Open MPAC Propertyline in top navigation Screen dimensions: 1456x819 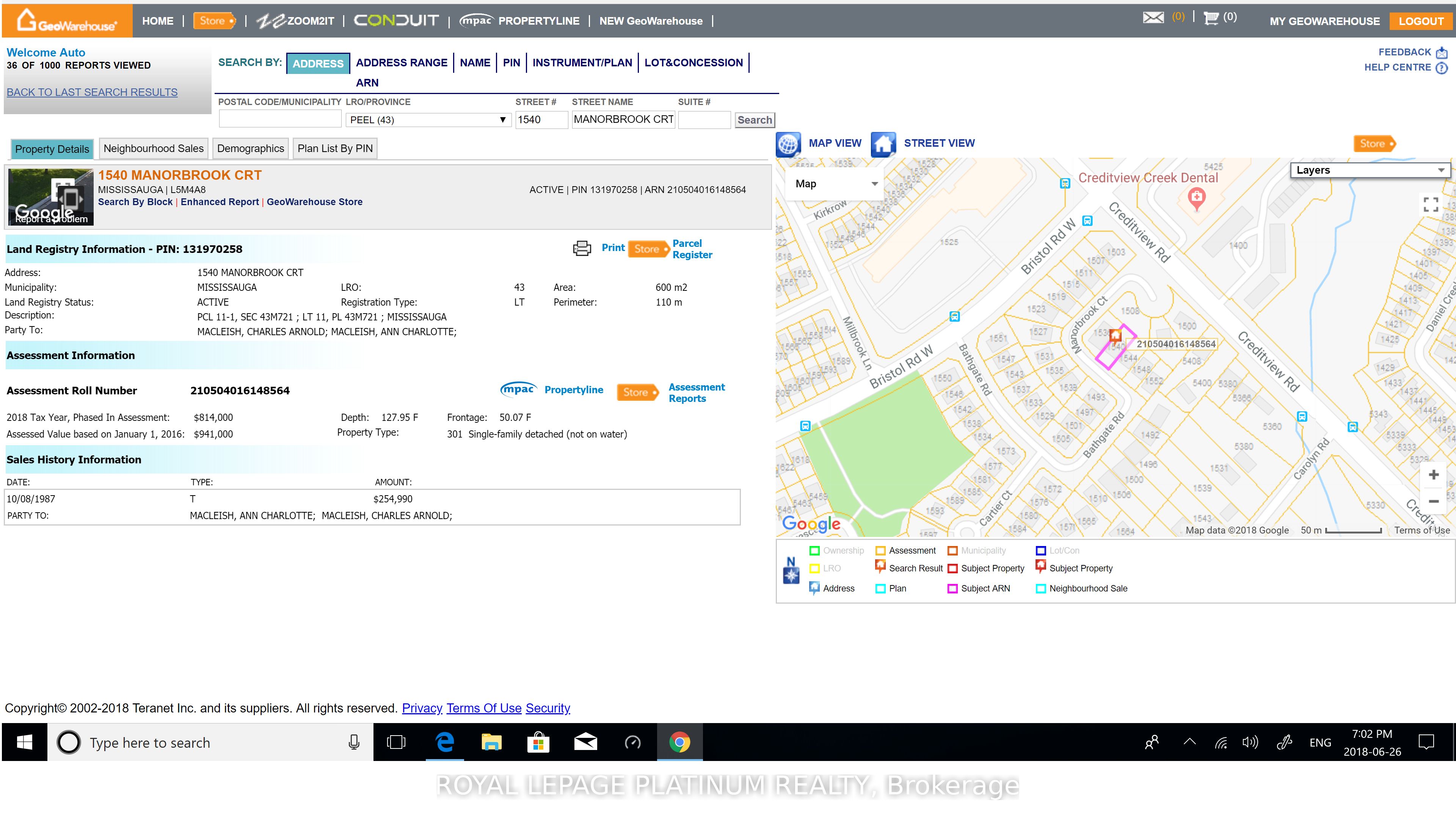pos(519,21)
